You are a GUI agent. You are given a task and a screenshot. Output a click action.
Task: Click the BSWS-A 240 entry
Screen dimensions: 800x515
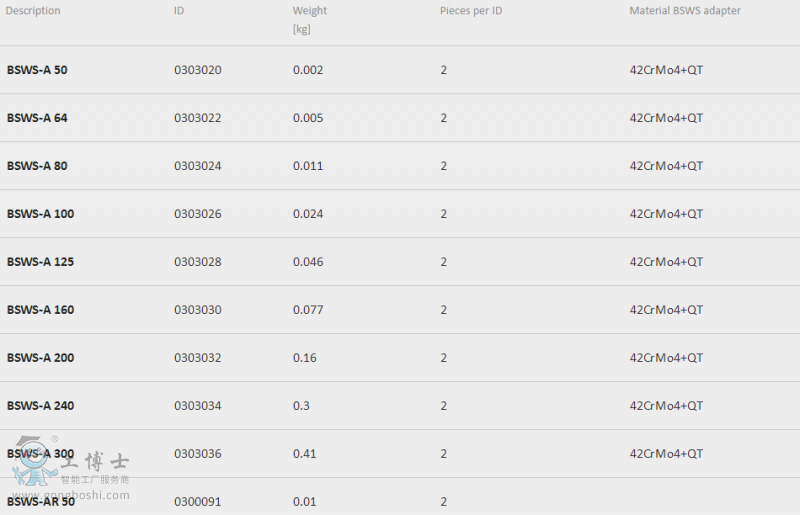[x=40, y=406]
